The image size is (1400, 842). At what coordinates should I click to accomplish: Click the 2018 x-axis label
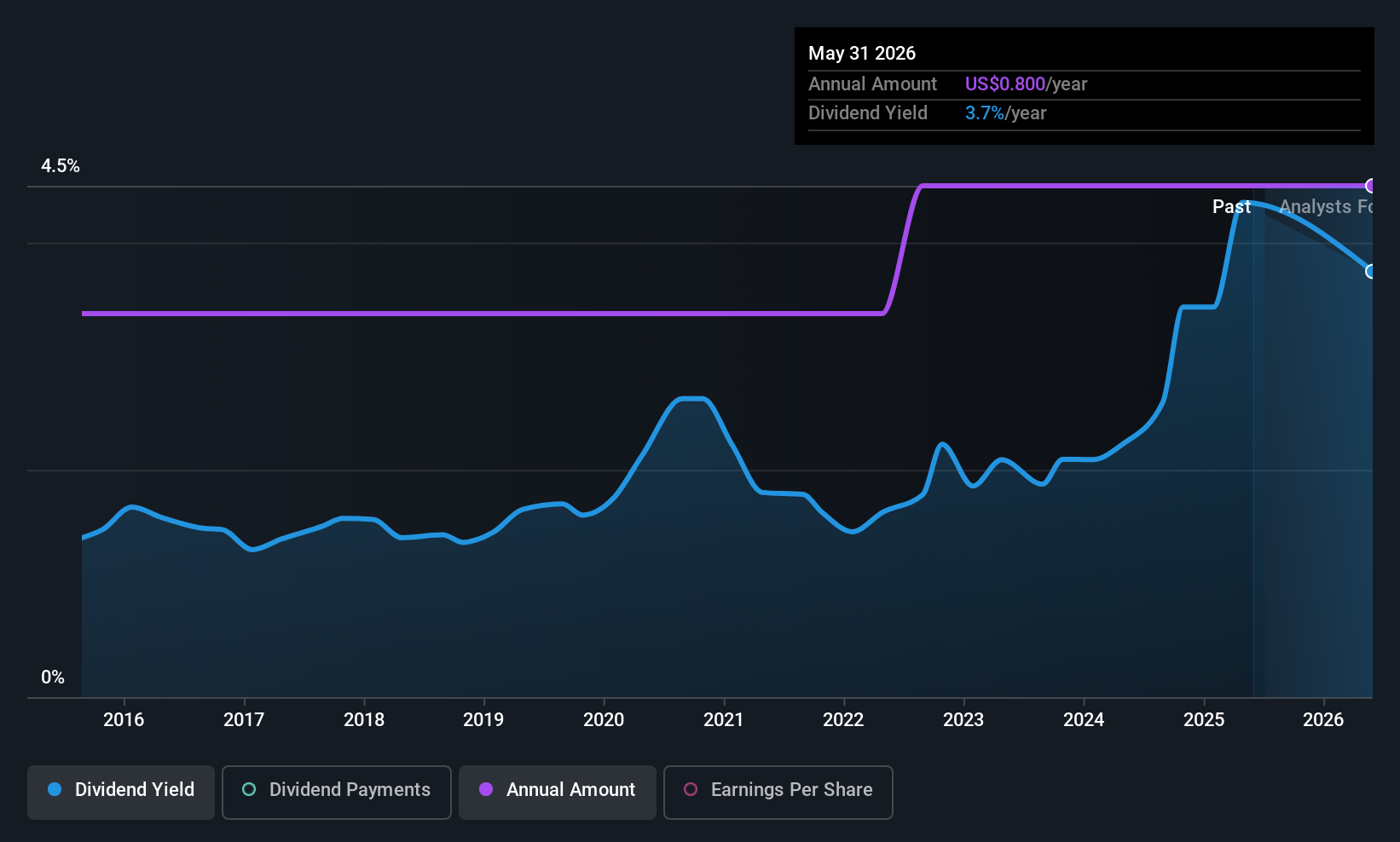point(364,720)
